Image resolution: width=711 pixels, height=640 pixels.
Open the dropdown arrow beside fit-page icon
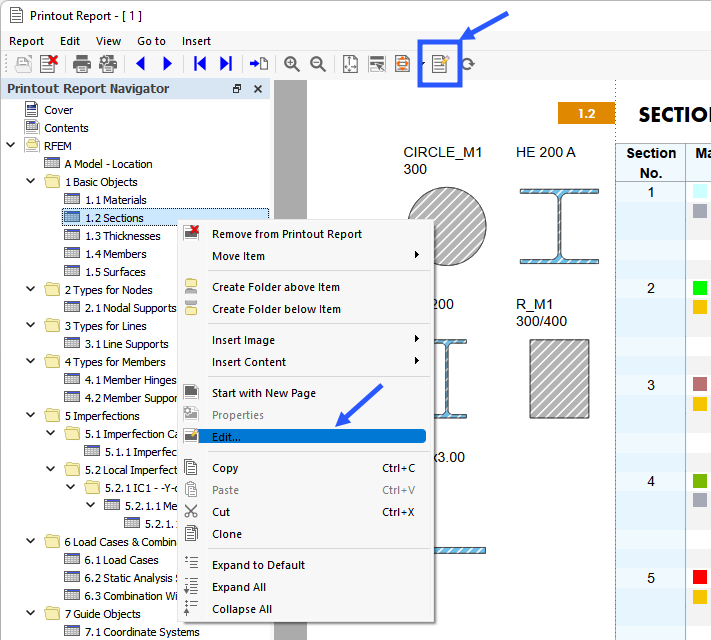tap(423, 64)
